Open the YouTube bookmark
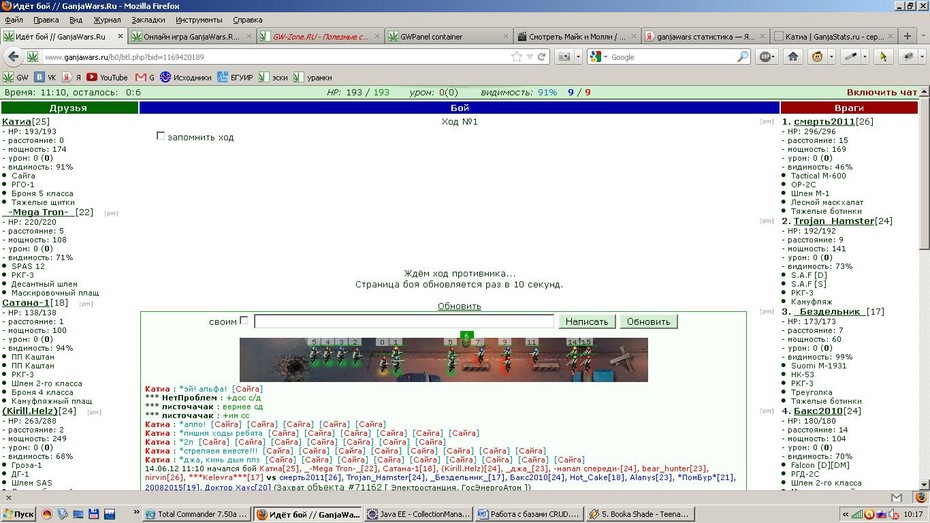 pyautogui.click(x=107, y=77)
